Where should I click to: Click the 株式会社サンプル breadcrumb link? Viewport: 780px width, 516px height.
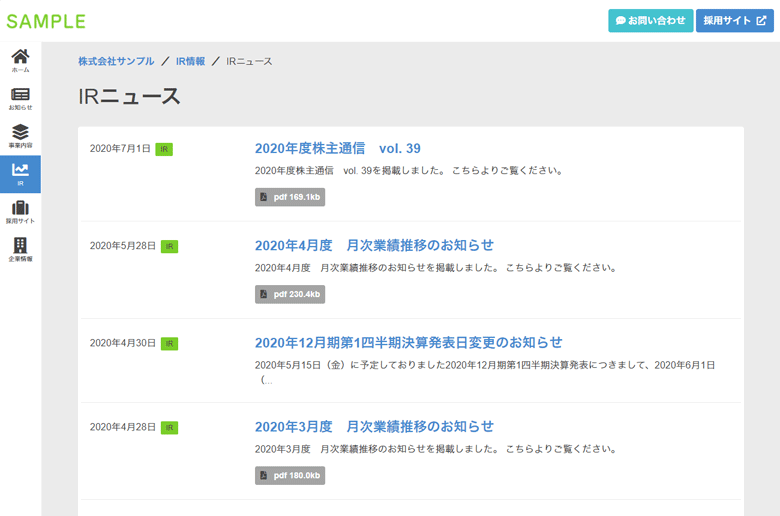coord(116,62)
